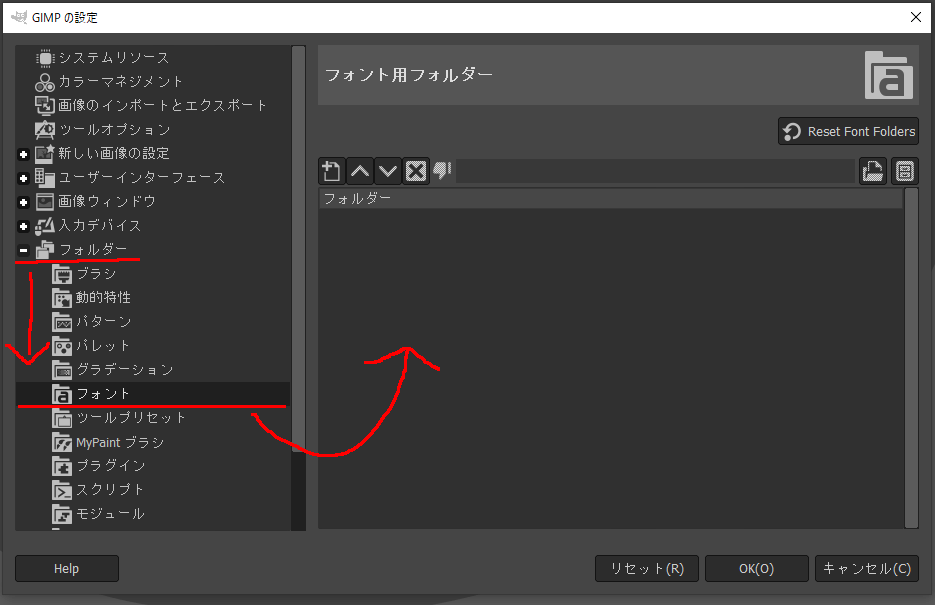Click the Image Window icon
The image size is (935, 605).
[45, 201]
